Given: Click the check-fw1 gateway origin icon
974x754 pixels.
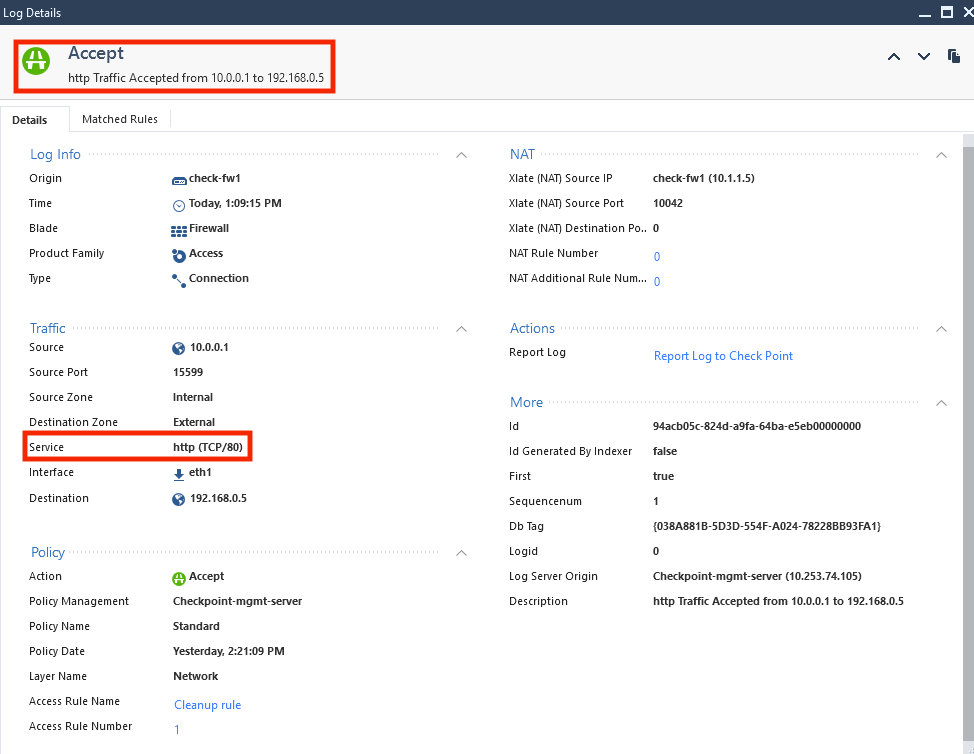Looking at the screenshot, I should tap(179, 180).
